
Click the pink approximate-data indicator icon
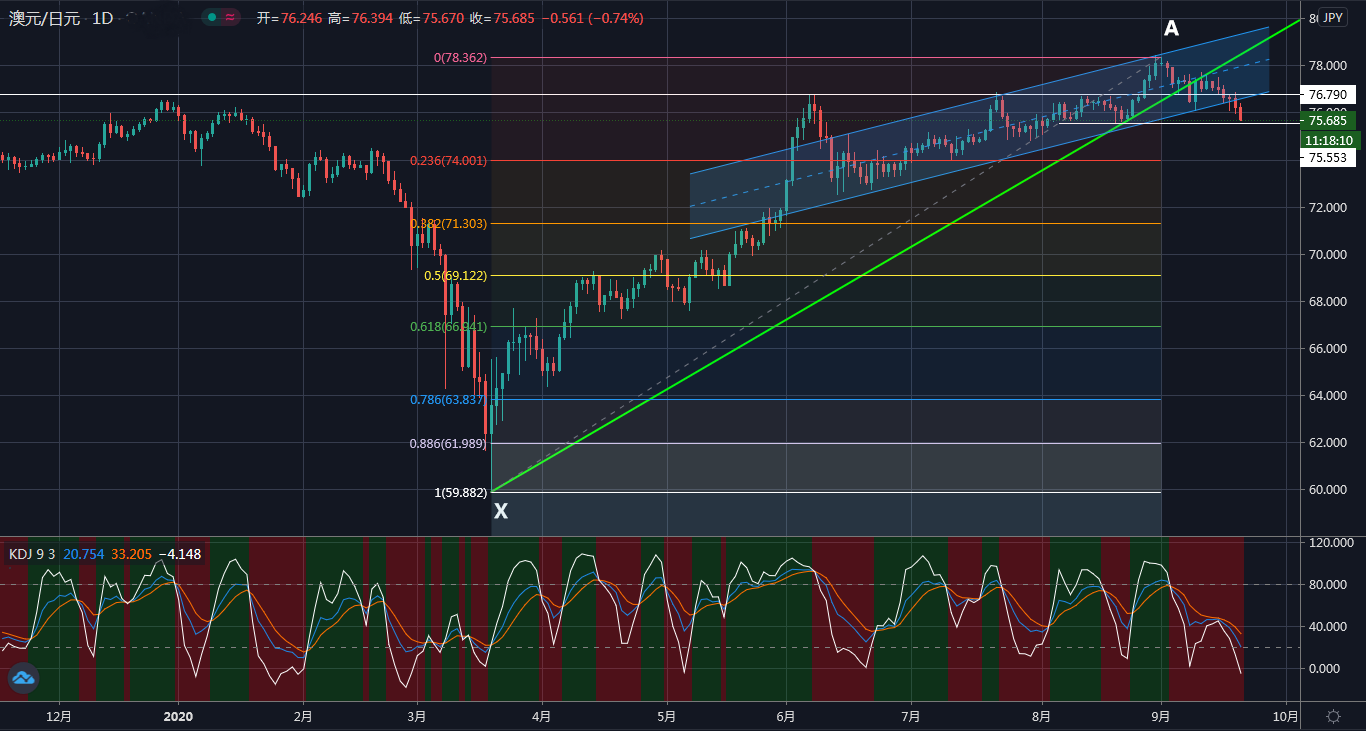(231, 18)
